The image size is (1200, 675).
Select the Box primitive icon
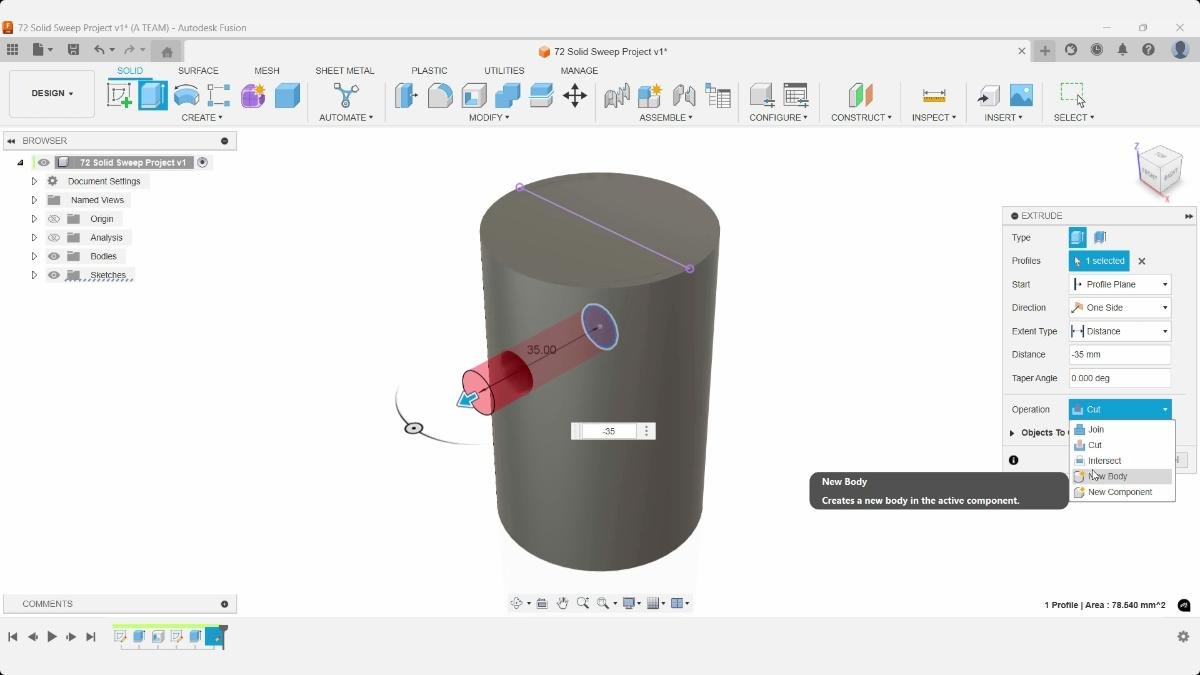point(287,95)
